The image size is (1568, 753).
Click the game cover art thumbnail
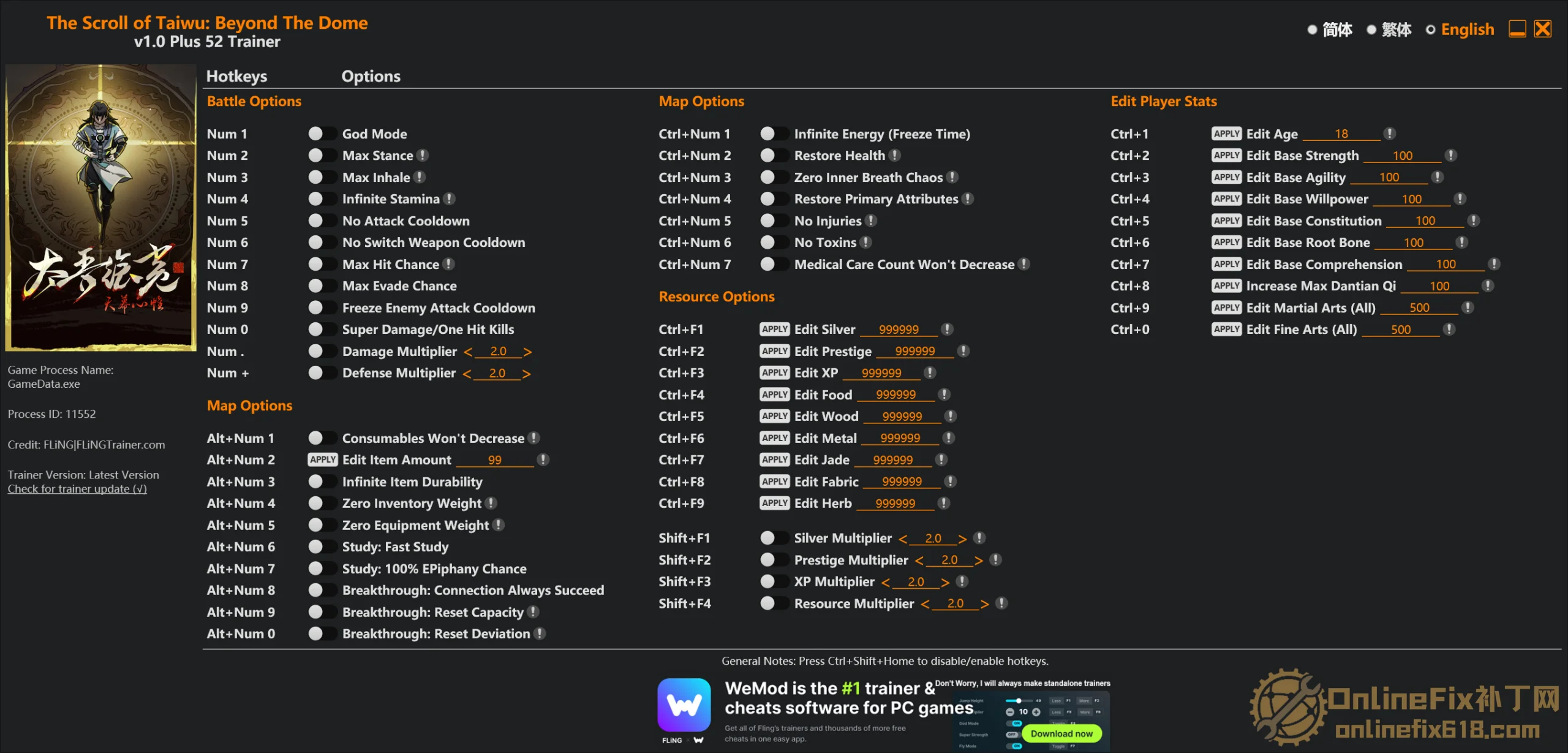[x=100, y=208]
